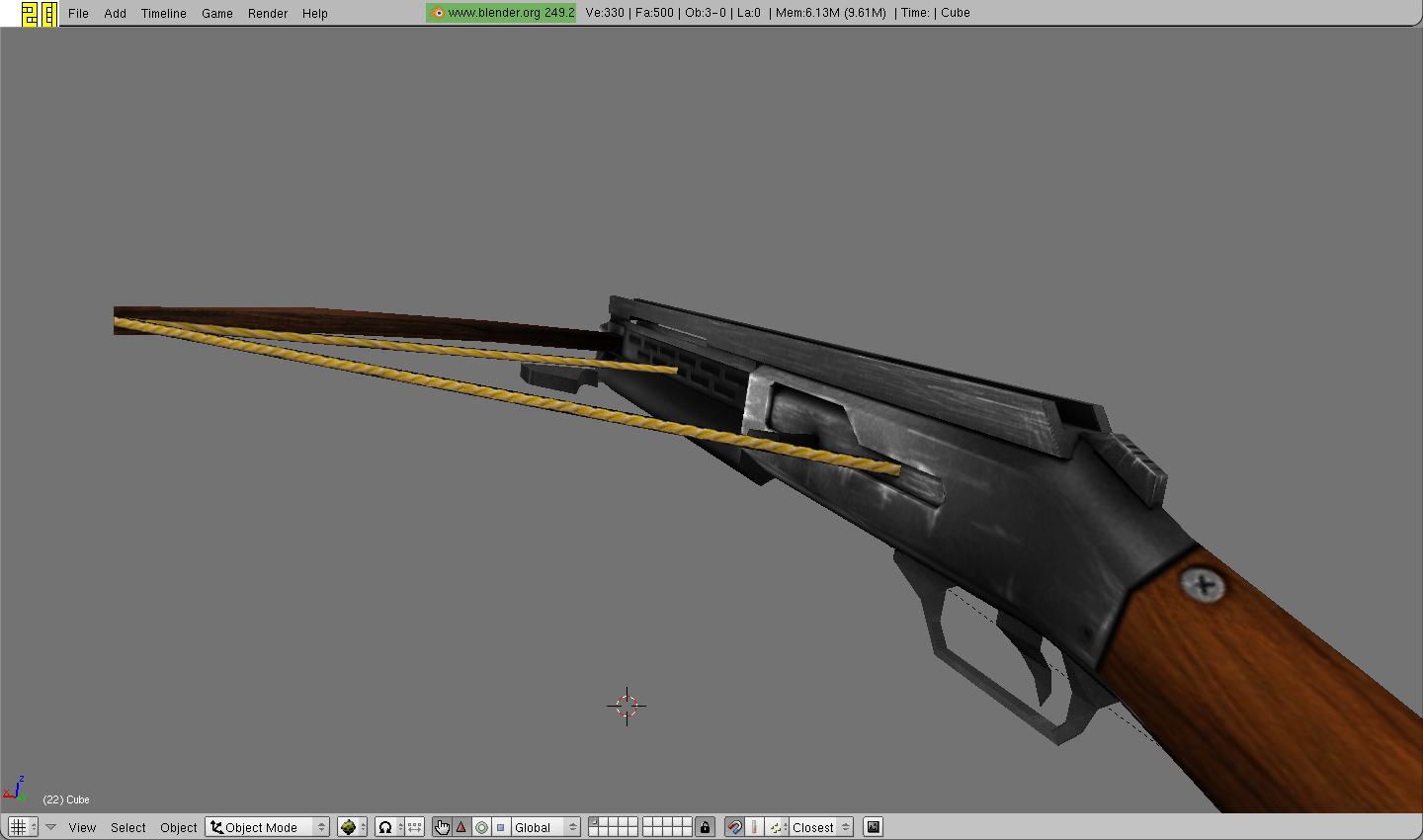1423x840 pixels.
Task: Toggle the layer lock icon
Action: click(705, 827)
